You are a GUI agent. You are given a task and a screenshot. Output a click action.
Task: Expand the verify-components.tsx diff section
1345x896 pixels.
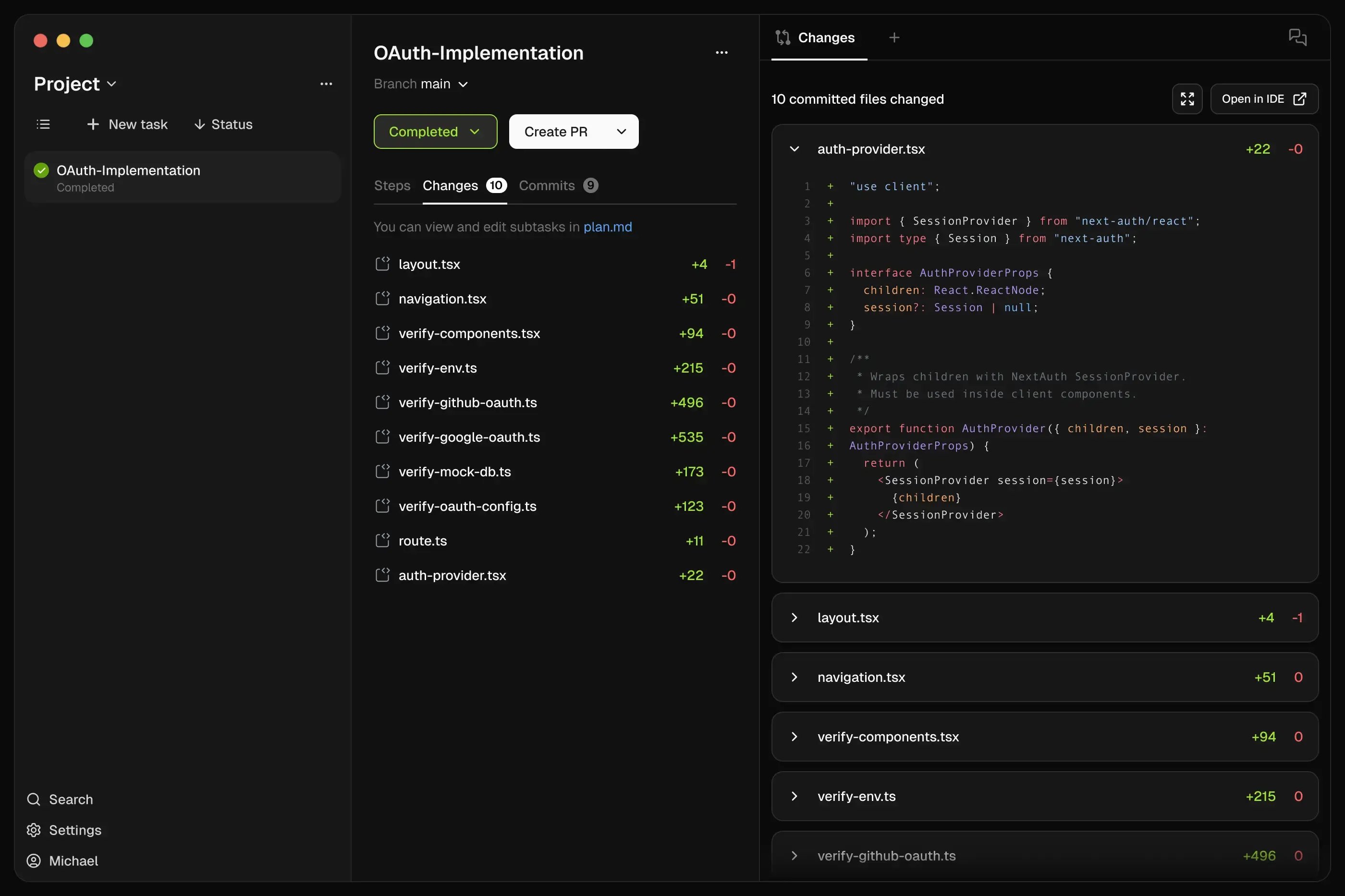(794, 737)
